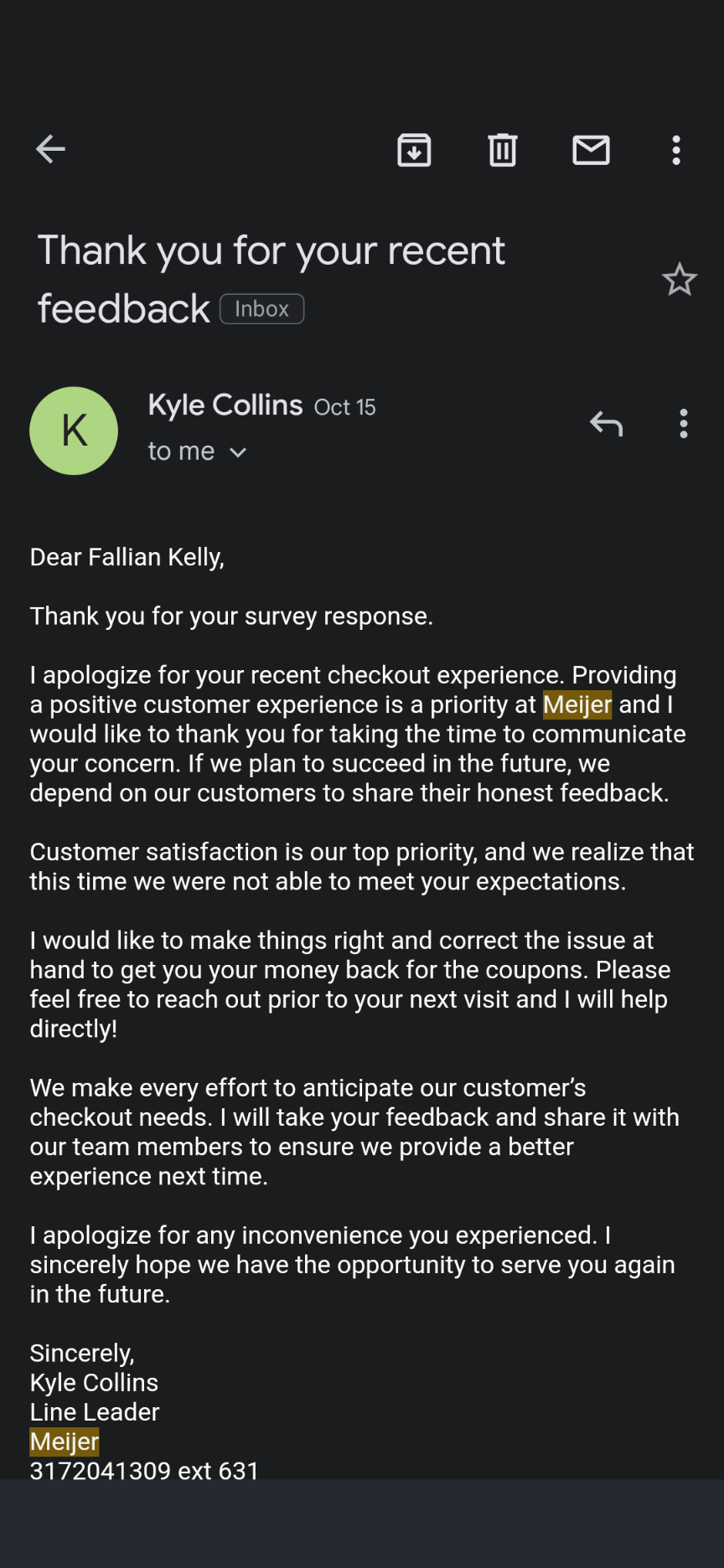724x1568 pixels.
Task: Open more options for Kyle's message
Action: click(684, 425)
